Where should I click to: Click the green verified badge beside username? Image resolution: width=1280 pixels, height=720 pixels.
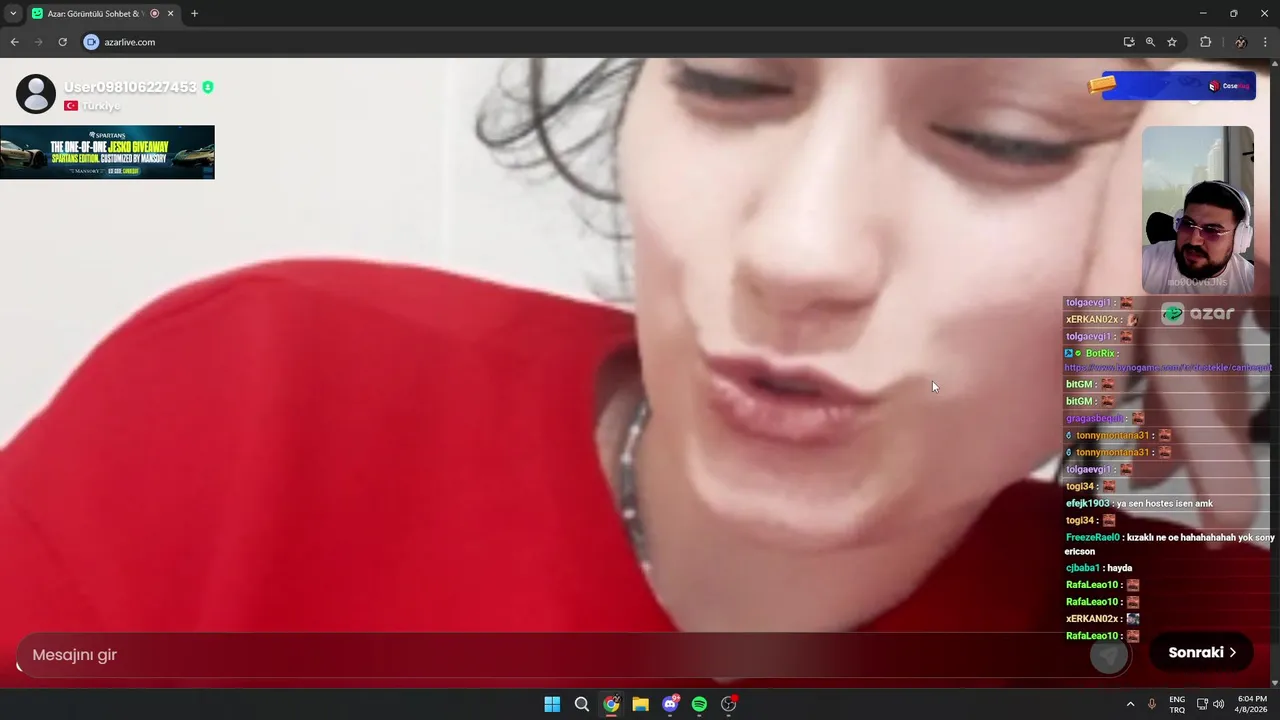click(208, 87)
